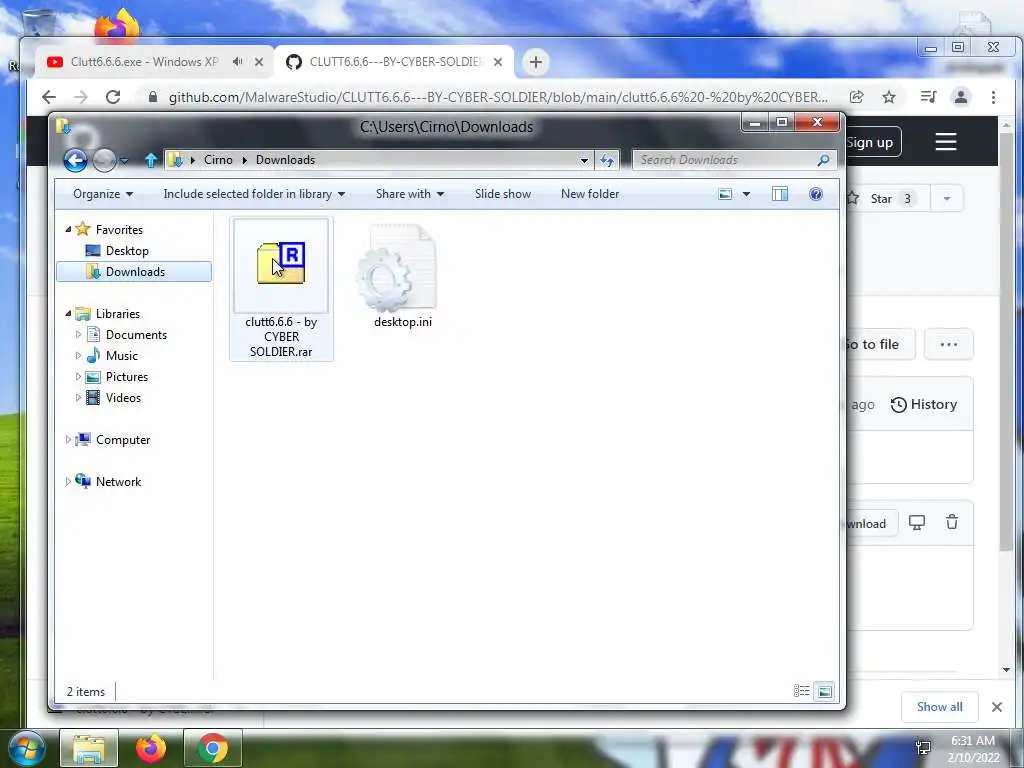Open GitHub three-dots more options button
Viewport: 1024px width, 768px height.
pyautogui.click(x=949, y=344)
